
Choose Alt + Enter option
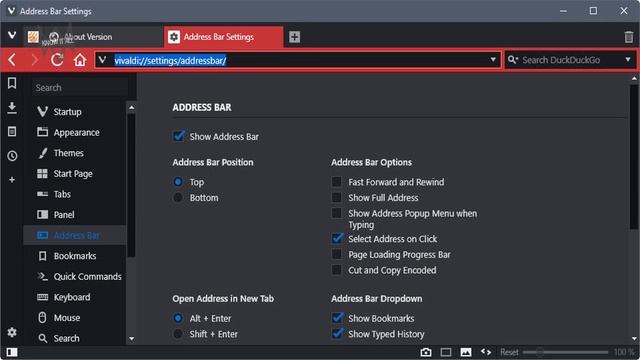(178, 318)
